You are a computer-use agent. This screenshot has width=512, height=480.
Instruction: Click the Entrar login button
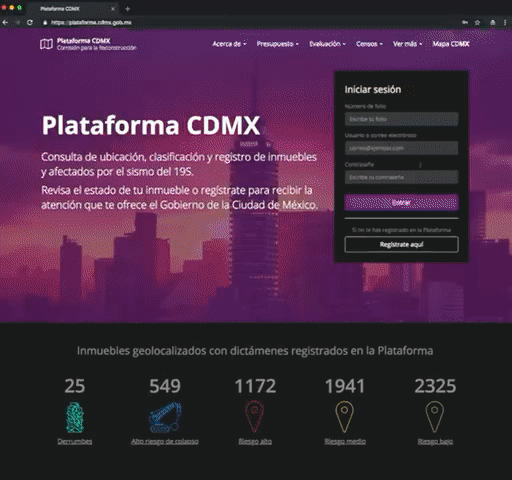pos(401,202)
